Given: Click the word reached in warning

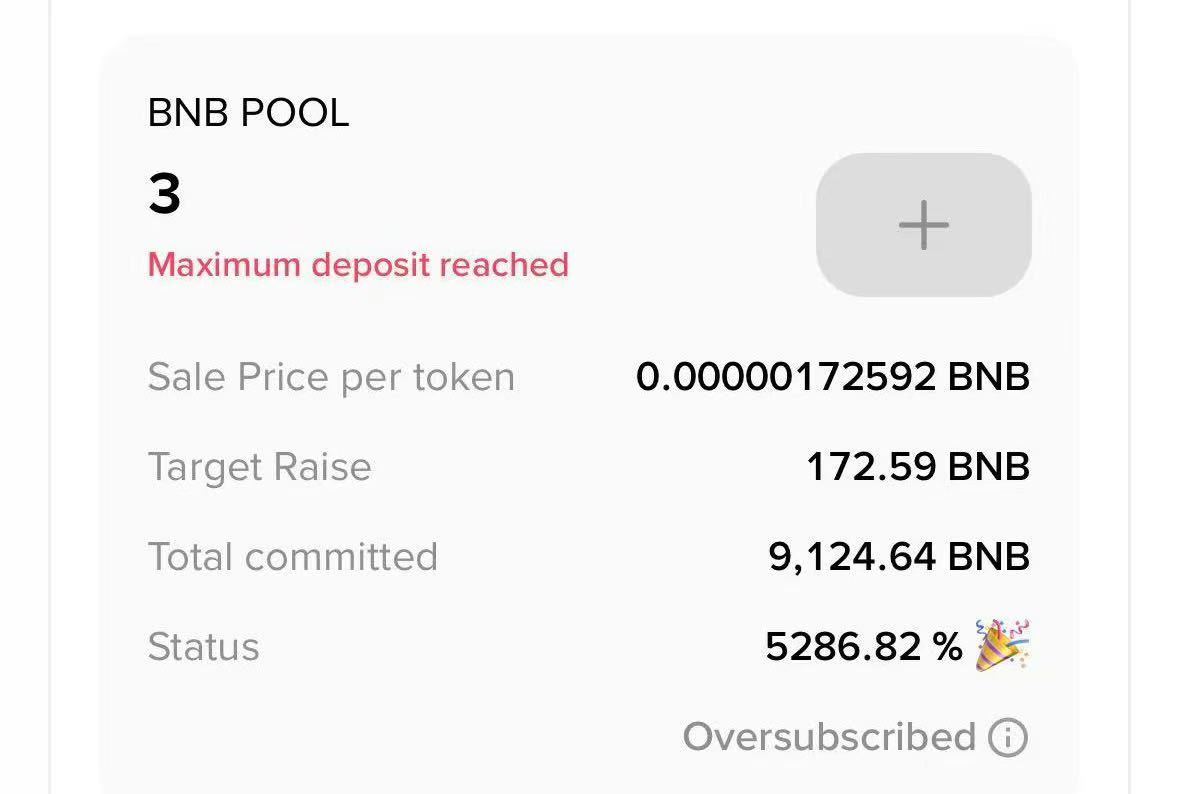Looking at the screenshot, I should [504, 265].
